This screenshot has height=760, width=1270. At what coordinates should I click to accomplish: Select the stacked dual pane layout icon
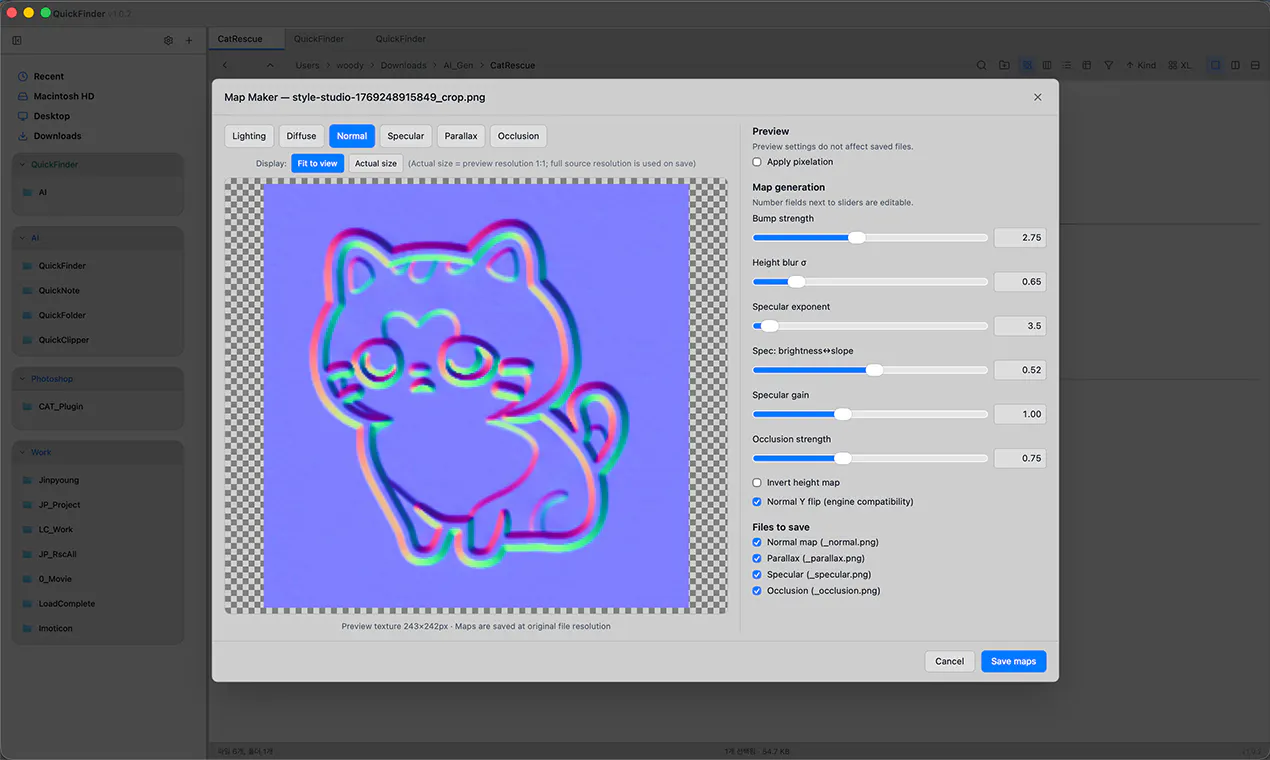(x=1255, y=65)
